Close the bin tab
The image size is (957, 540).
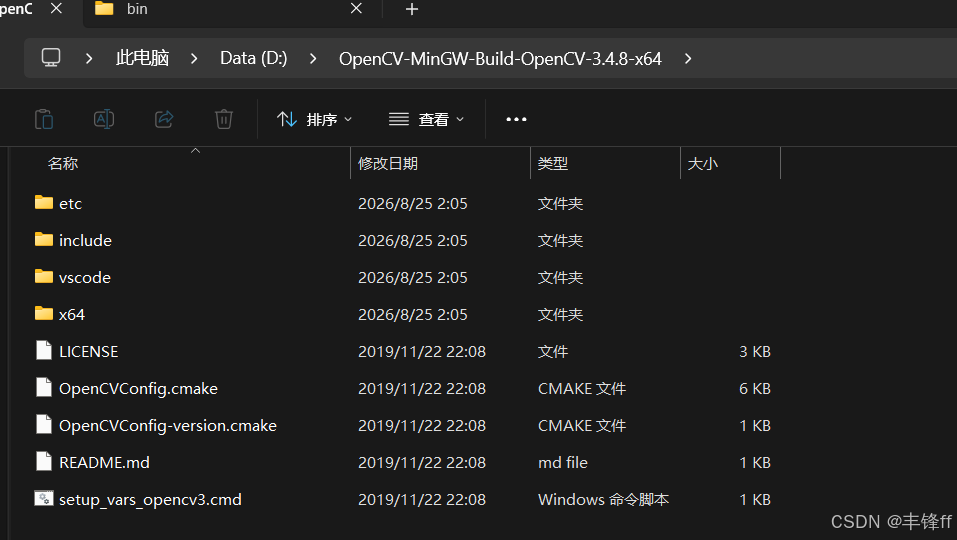click(356, 9)
